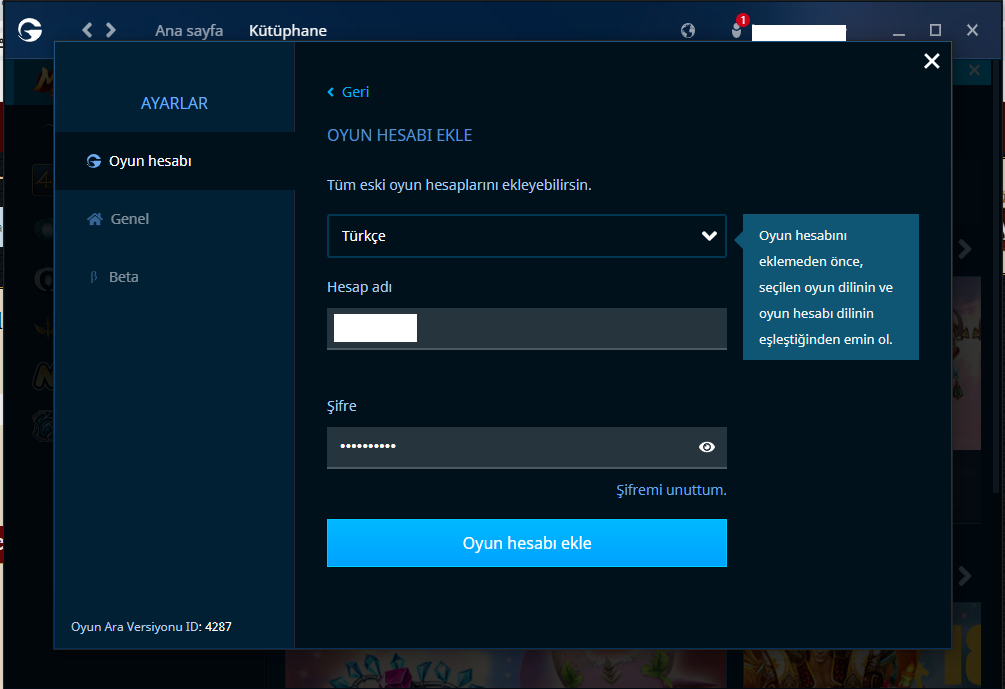
Task: Go forward with the right arrow
Action: point(111,29)
